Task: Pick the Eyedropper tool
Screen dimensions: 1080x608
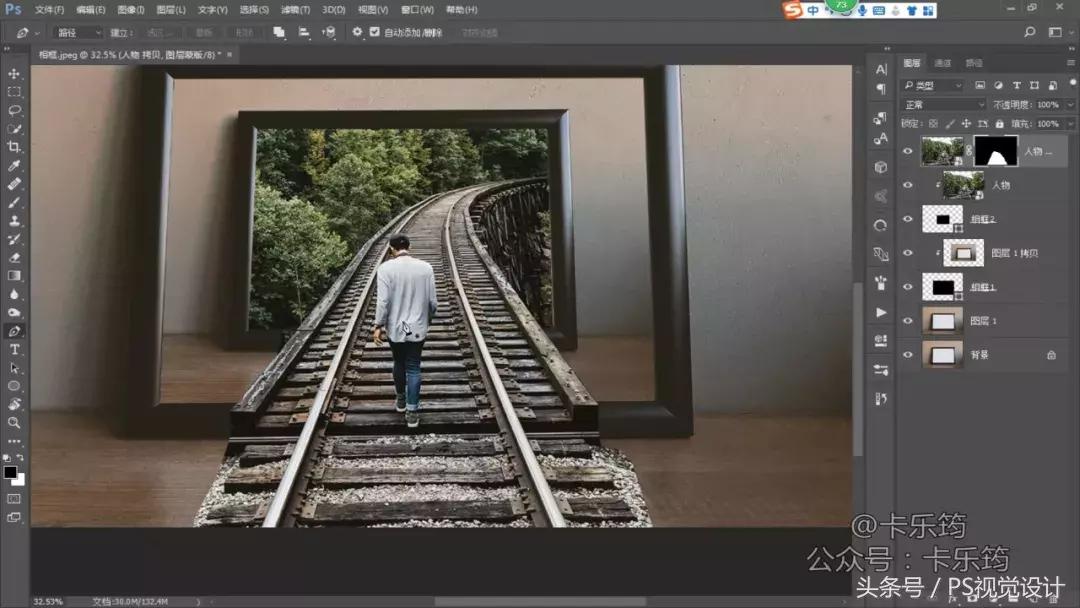Action: (14, 166)
